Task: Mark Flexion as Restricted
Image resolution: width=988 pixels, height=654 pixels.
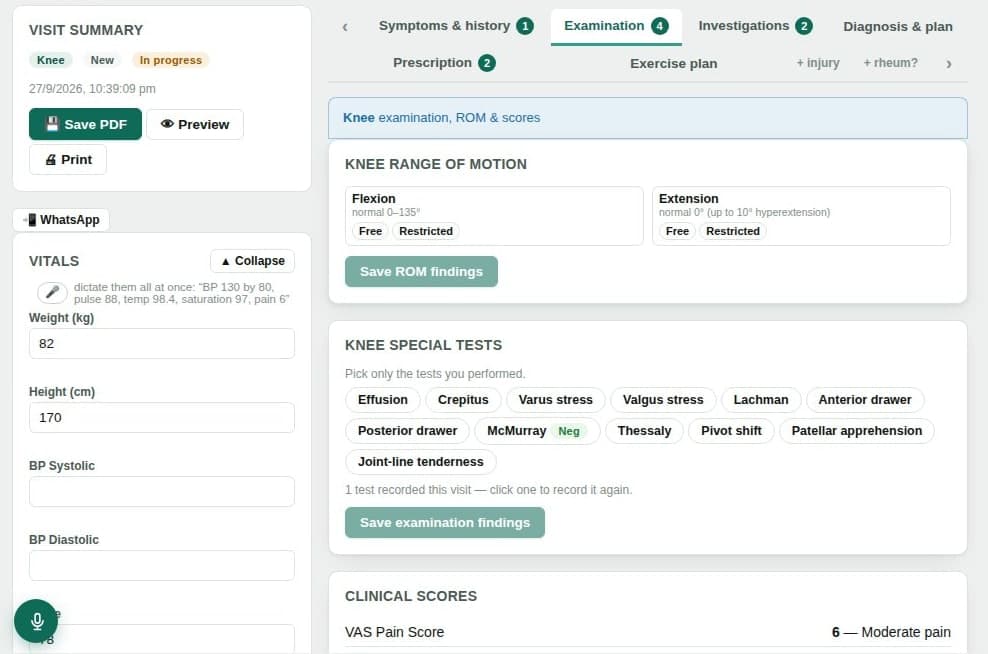Action: tap(426, 231)
